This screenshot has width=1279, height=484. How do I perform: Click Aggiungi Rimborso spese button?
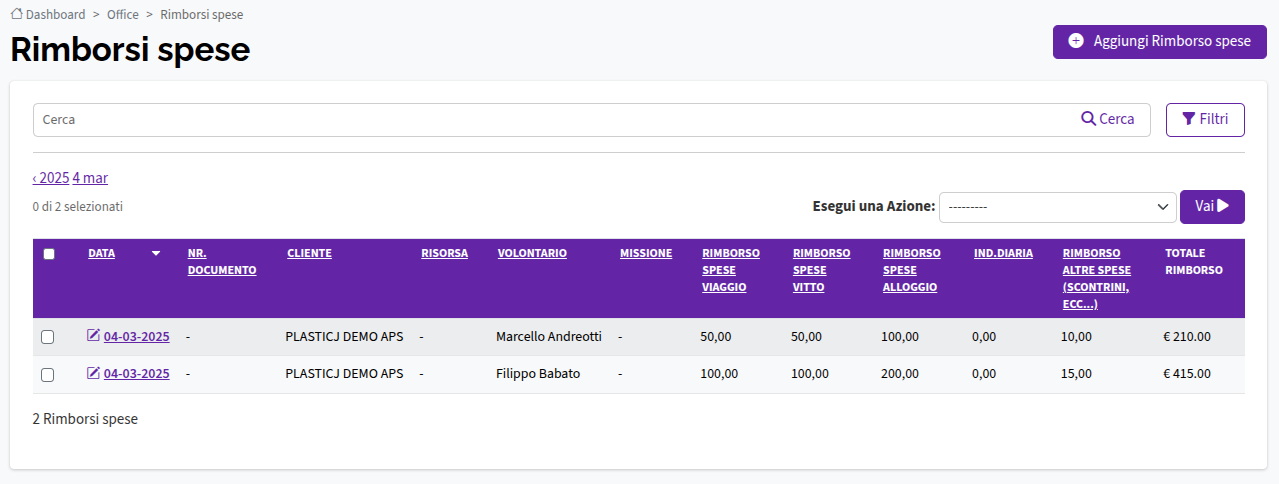tap(1160, 42)
